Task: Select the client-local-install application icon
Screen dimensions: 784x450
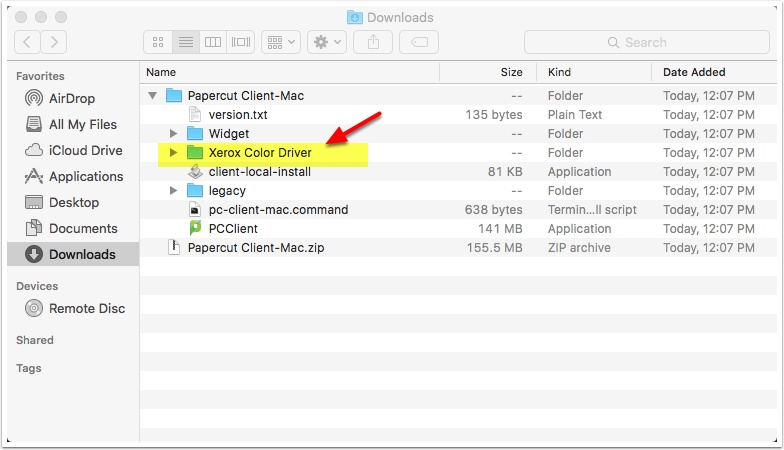Action: (194, 172)
